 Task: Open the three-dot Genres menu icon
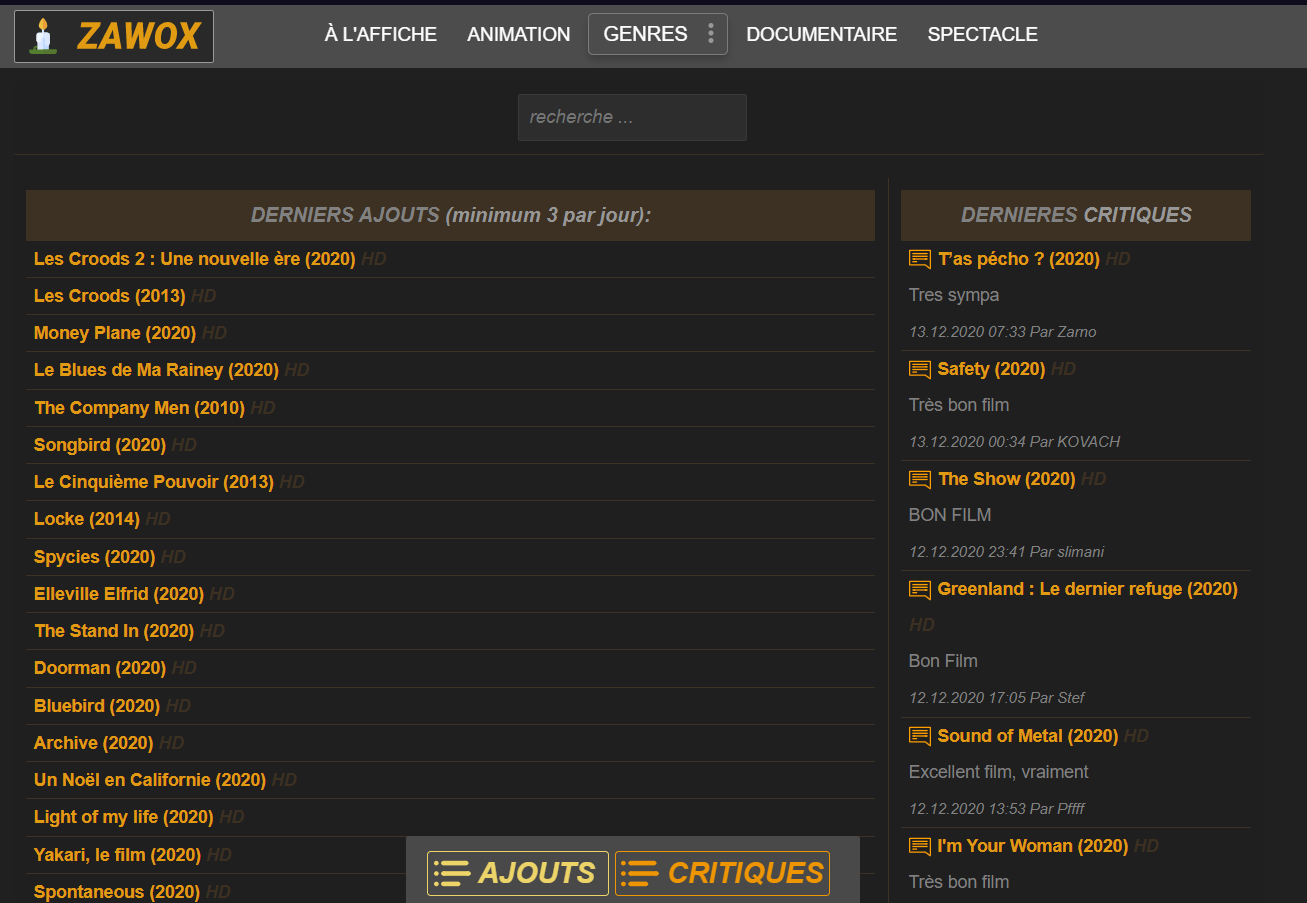pos(711,34)
